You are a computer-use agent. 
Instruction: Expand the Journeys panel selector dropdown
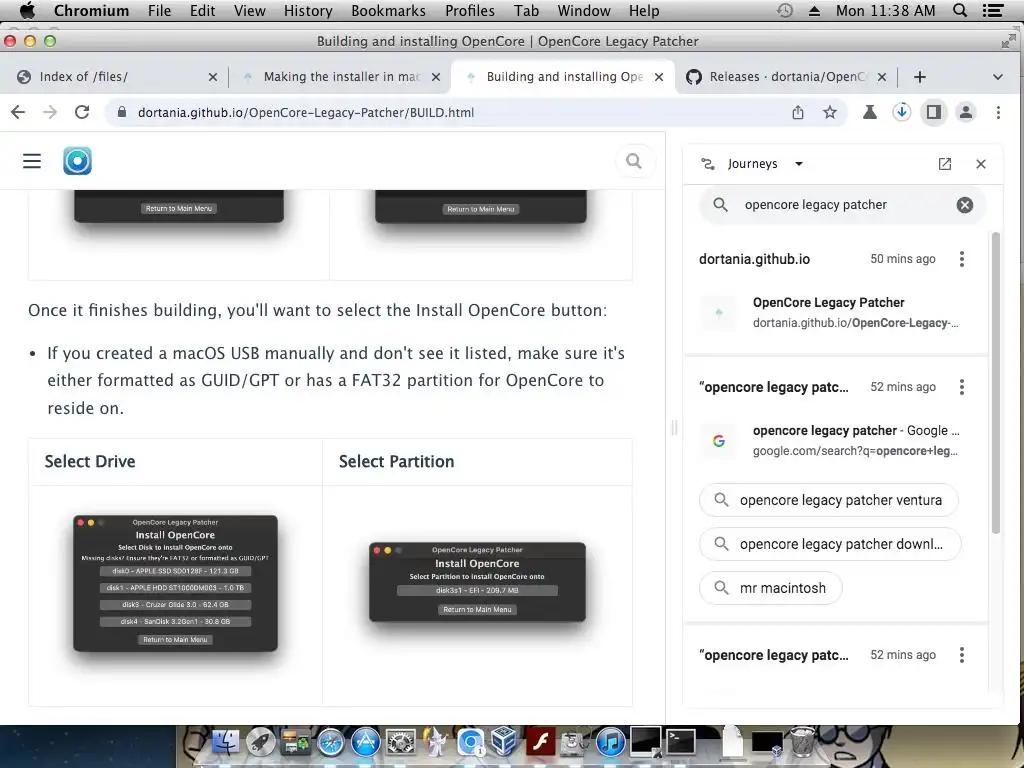point(798,164)
